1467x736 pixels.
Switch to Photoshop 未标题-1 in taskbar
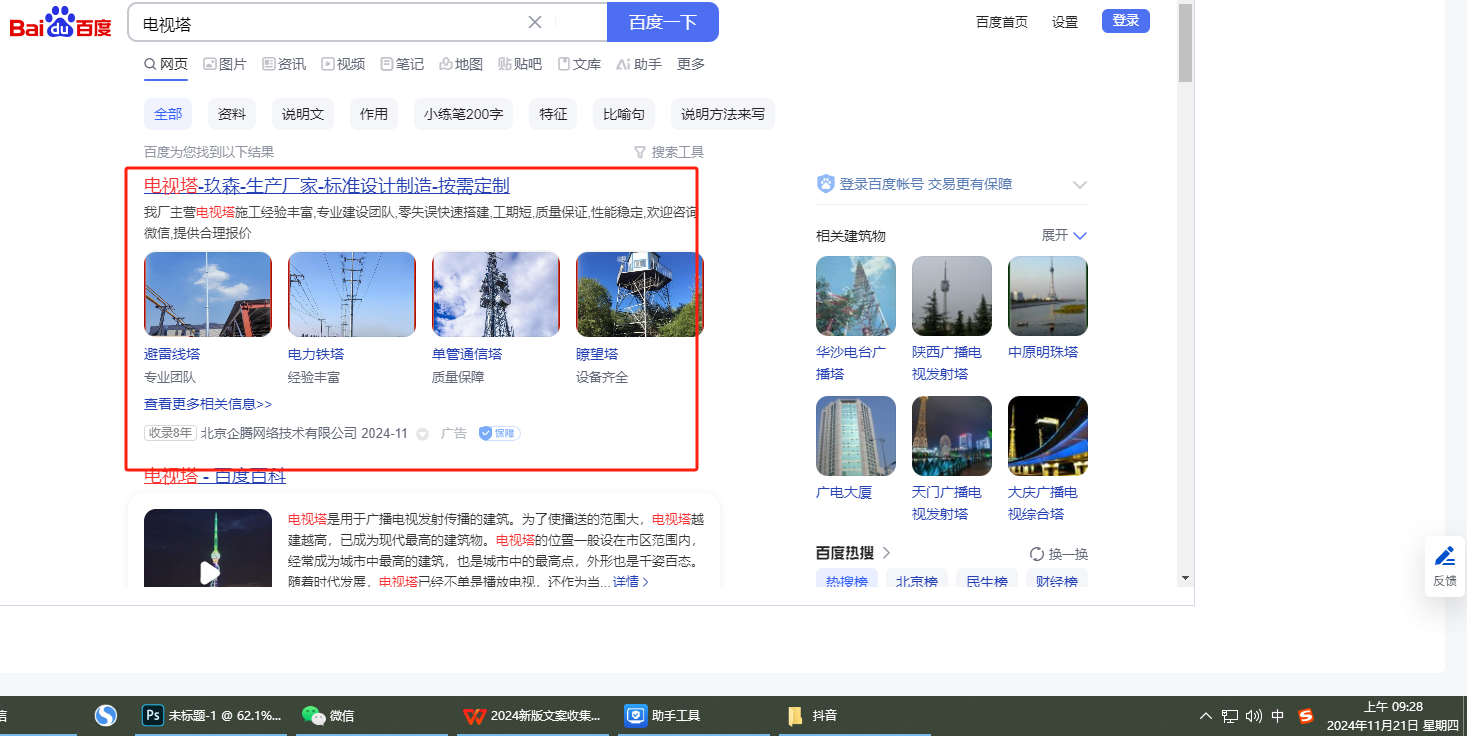click(212, 715)
